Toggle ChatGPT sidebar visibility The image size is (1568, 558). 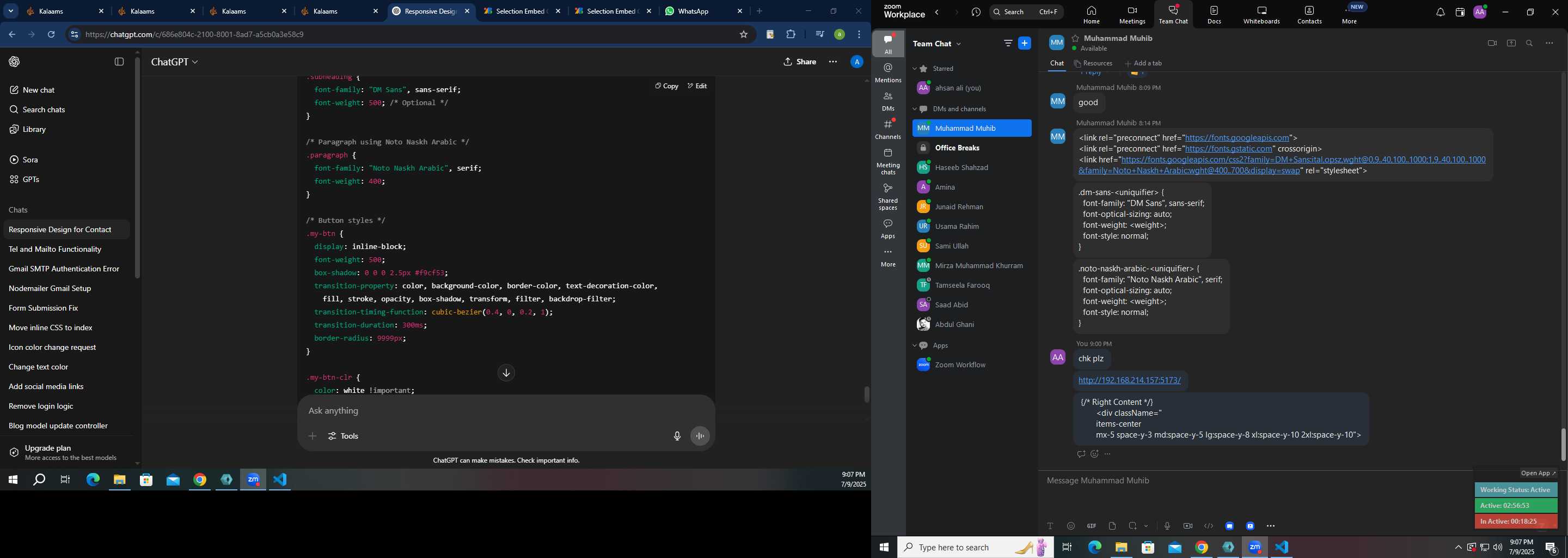coord(119,62)
